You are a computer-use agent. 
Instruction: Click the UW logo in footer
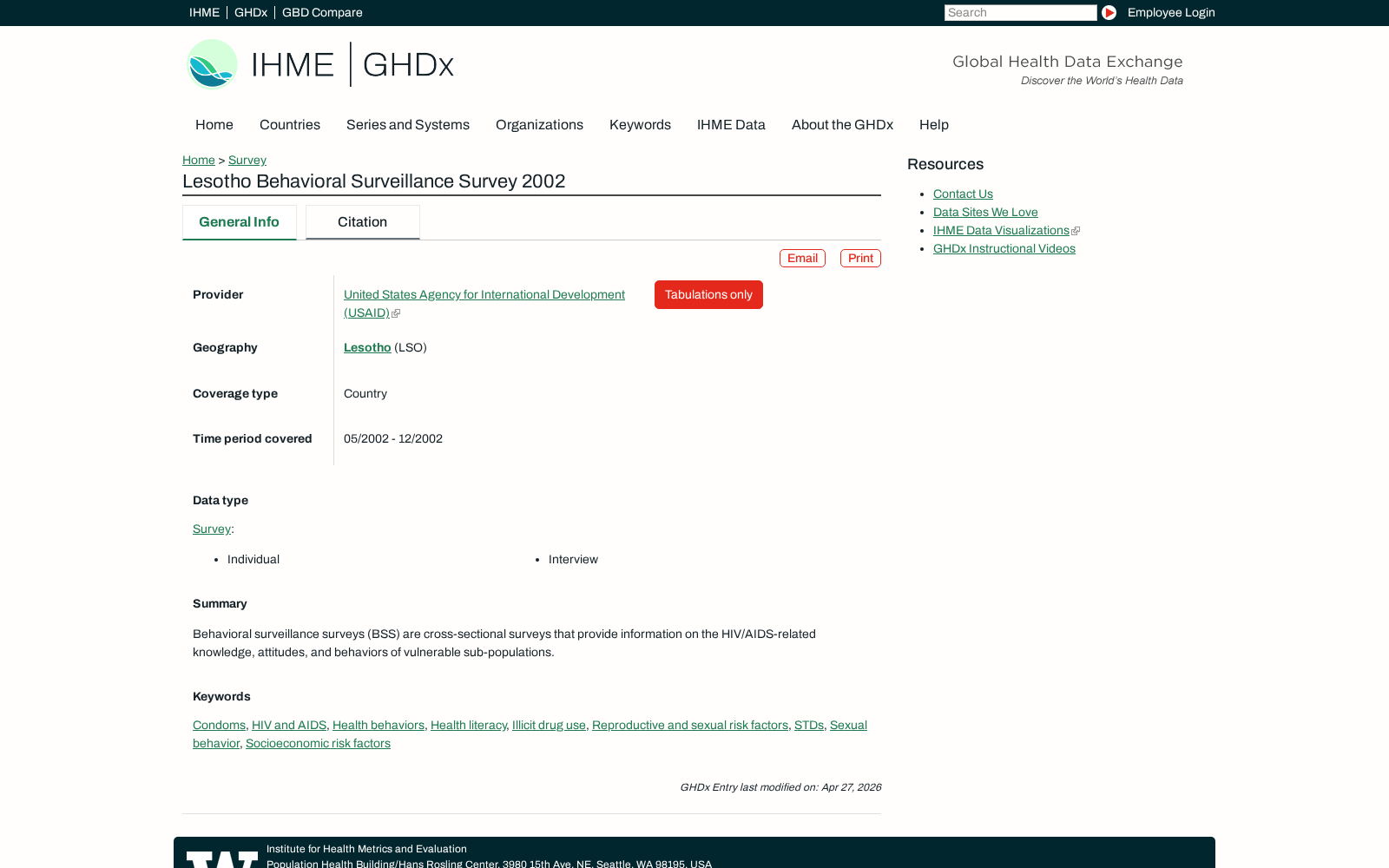click(x=222, y=859)
